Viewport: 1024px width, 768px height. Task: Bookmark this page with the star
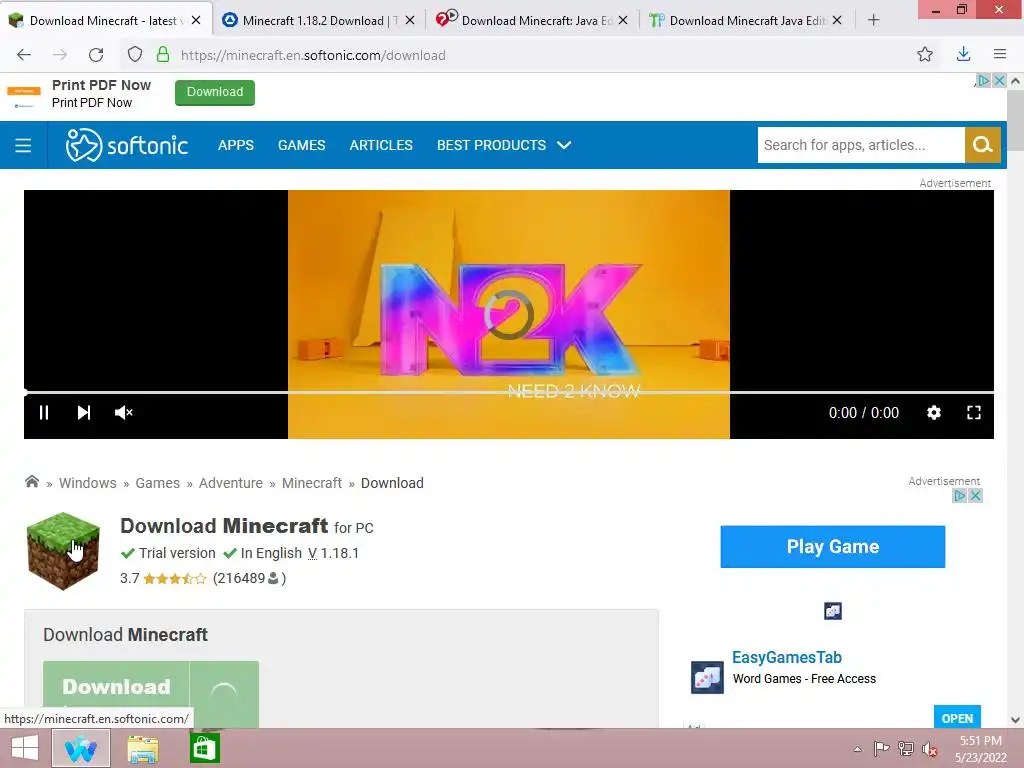(925, 55)
